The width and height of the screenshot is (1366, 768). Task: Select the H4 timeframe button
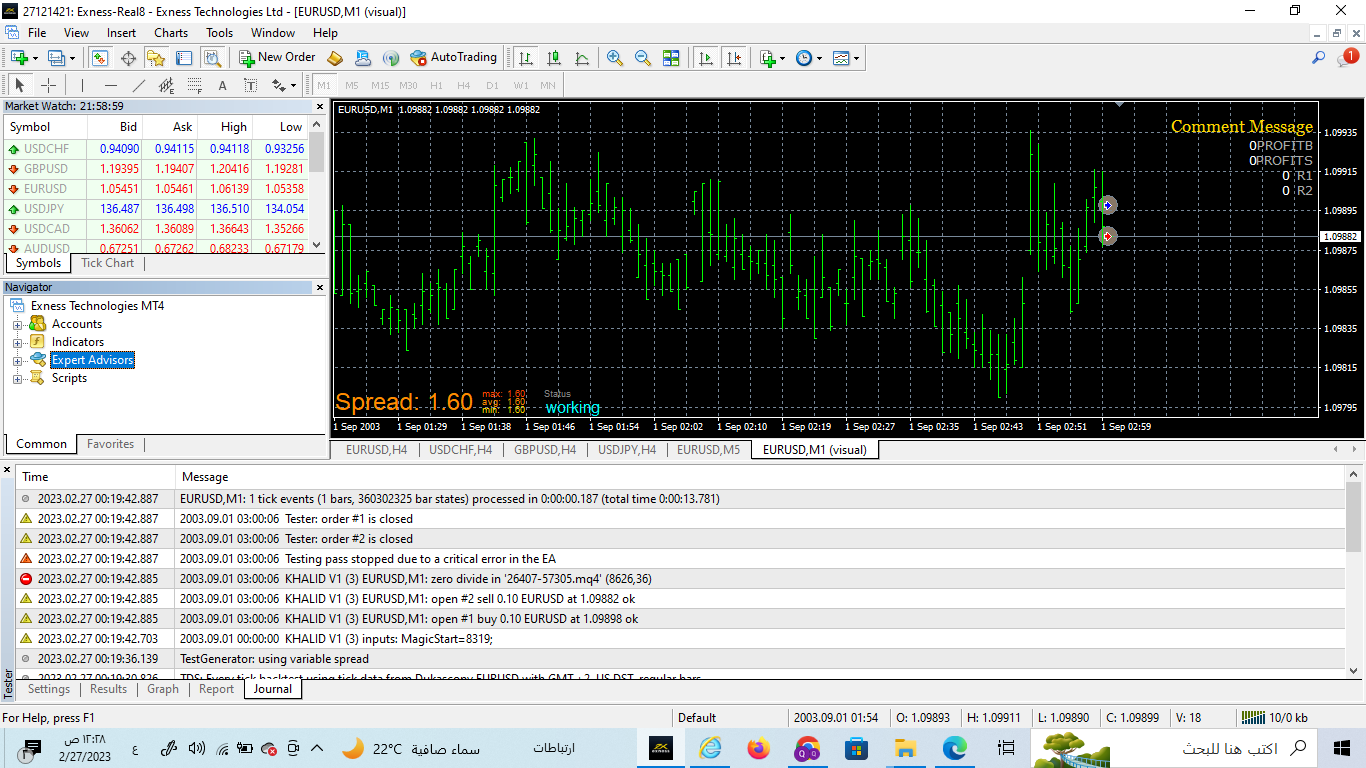click(x=464, y=85)
